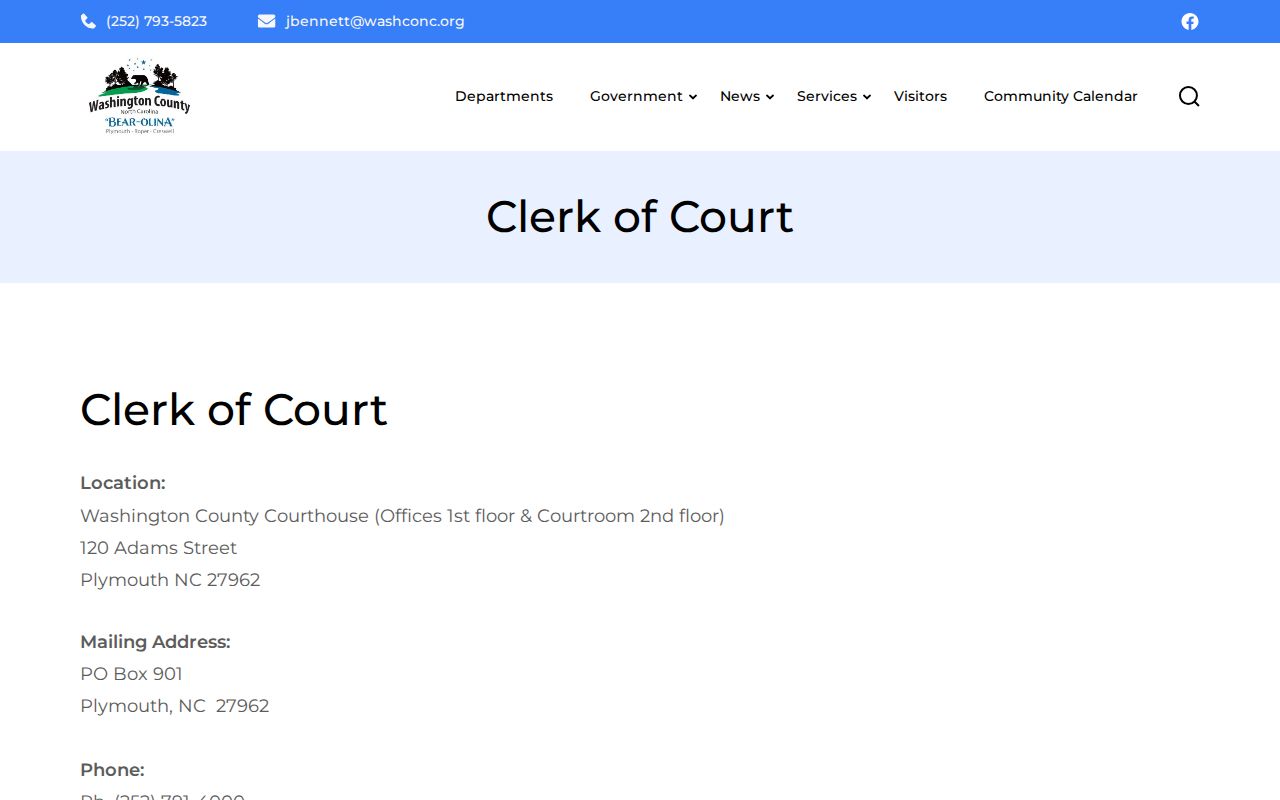
Task: Click the 120 Adams Street address line
Action: pyautogui.click(x=159, y=548)
